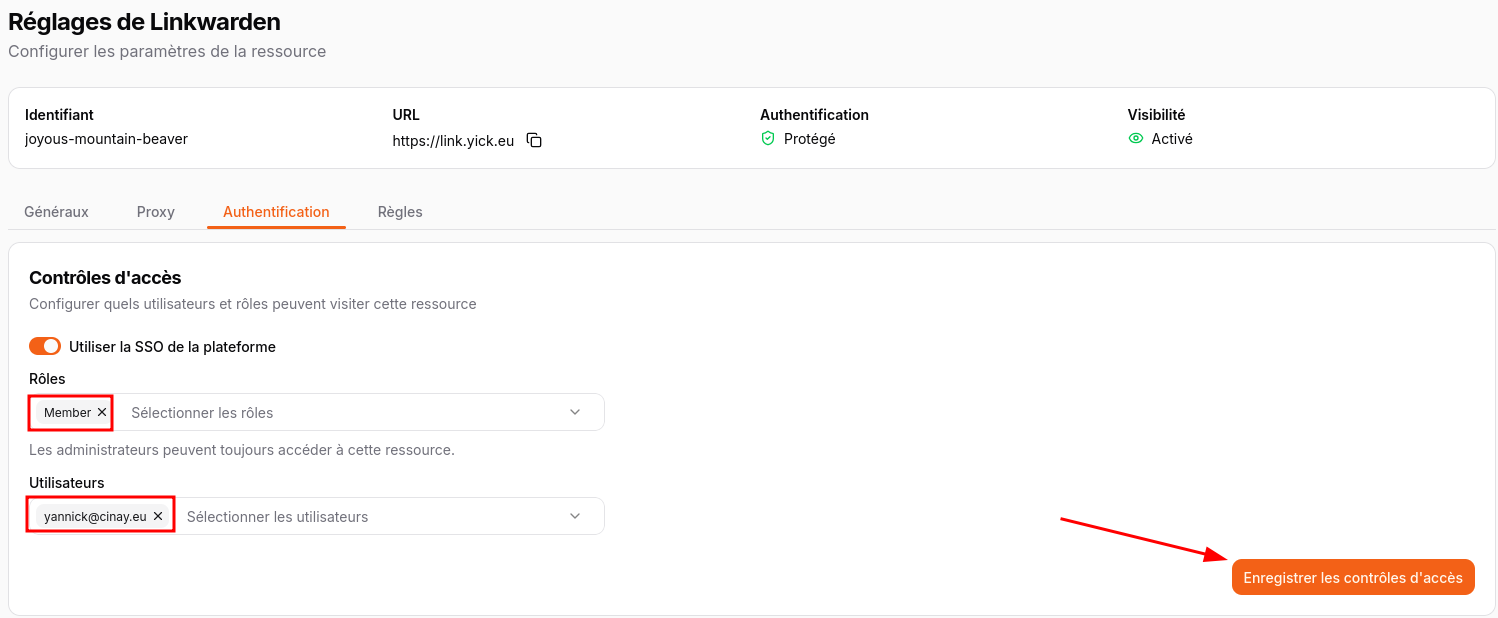Click the 'Utiliser la SSO de la plateforme' label
This screenshot has height=618, width=1498.
point(172,347)
